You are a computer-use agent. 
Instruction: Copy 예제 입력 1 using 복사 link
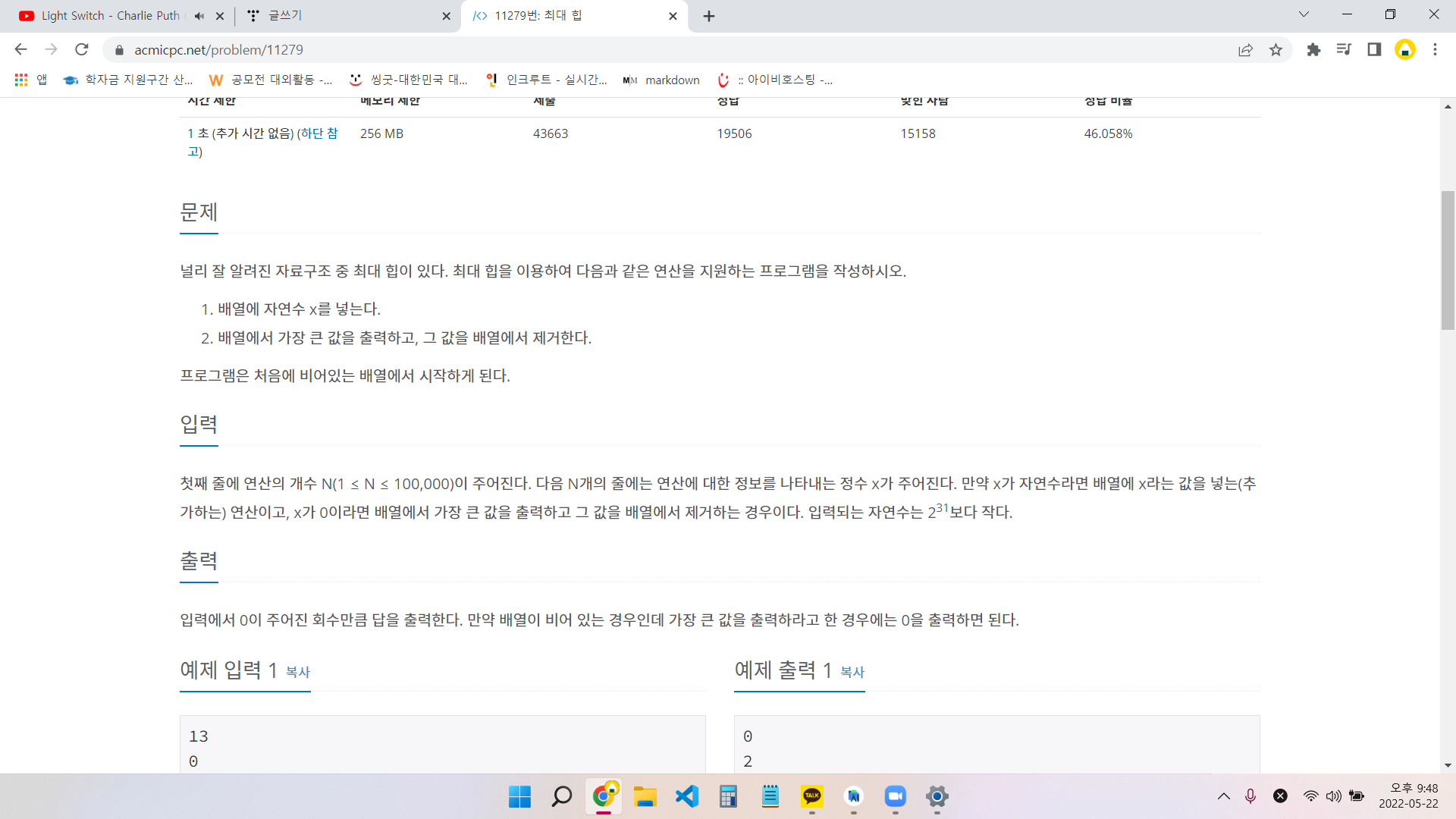coord(297,672)
